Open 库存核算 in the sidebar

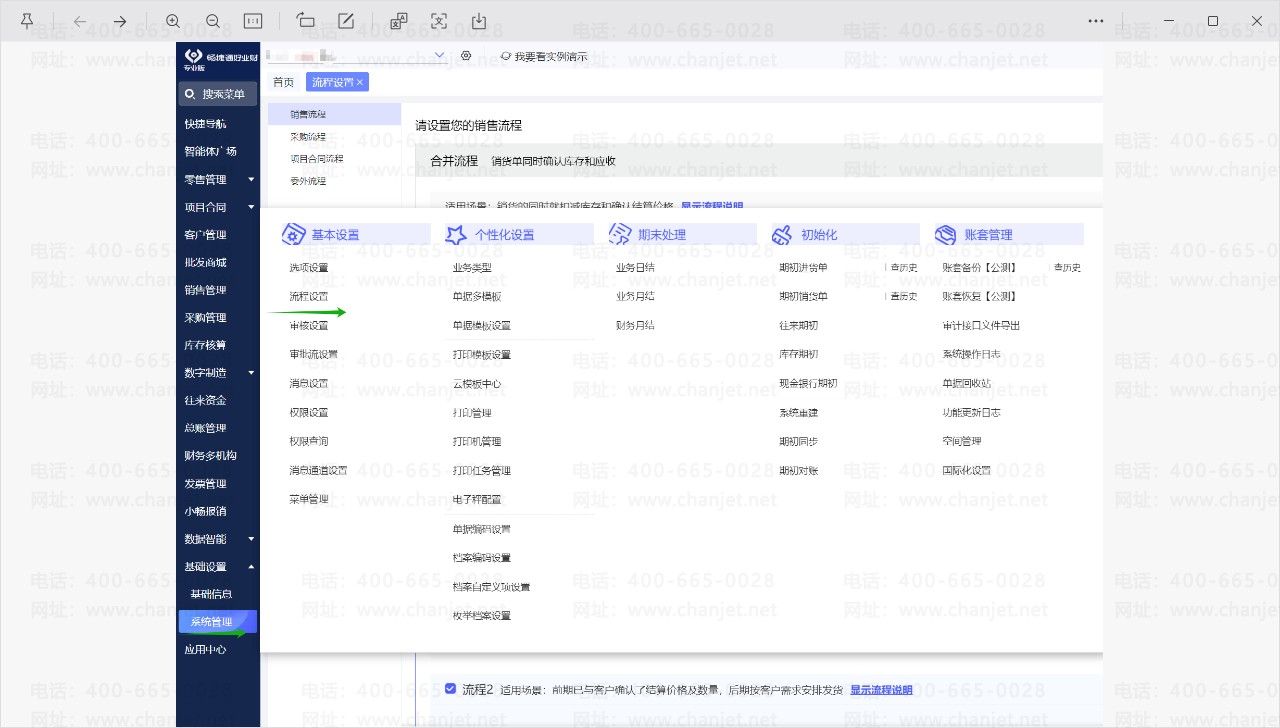(x=205, y=345)
